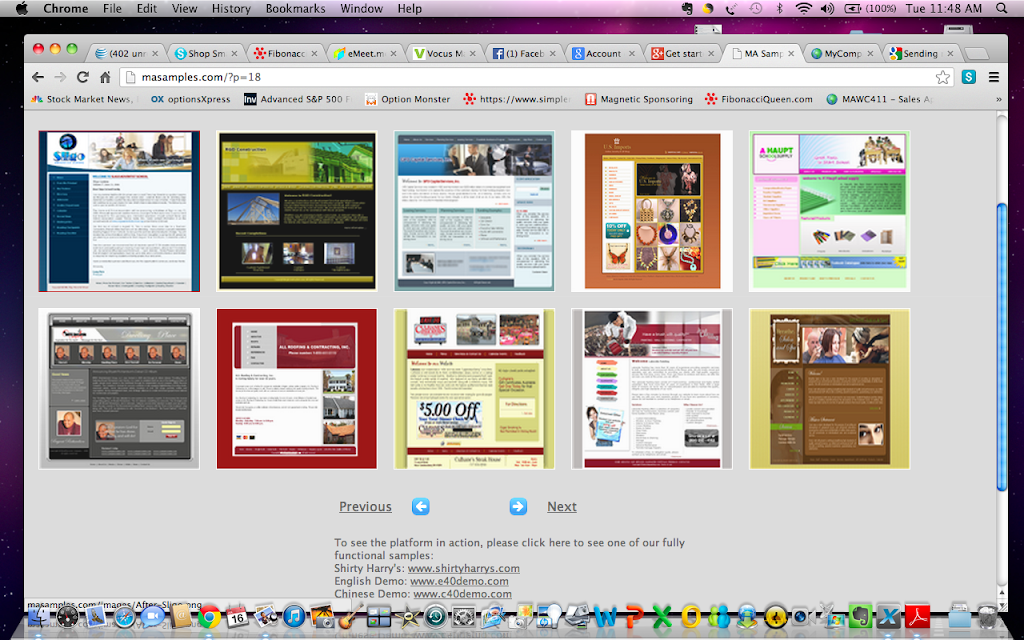The image size is (1024, 640).
Task: Open the volume control in menu bar
Action: (x=827, y=8)
